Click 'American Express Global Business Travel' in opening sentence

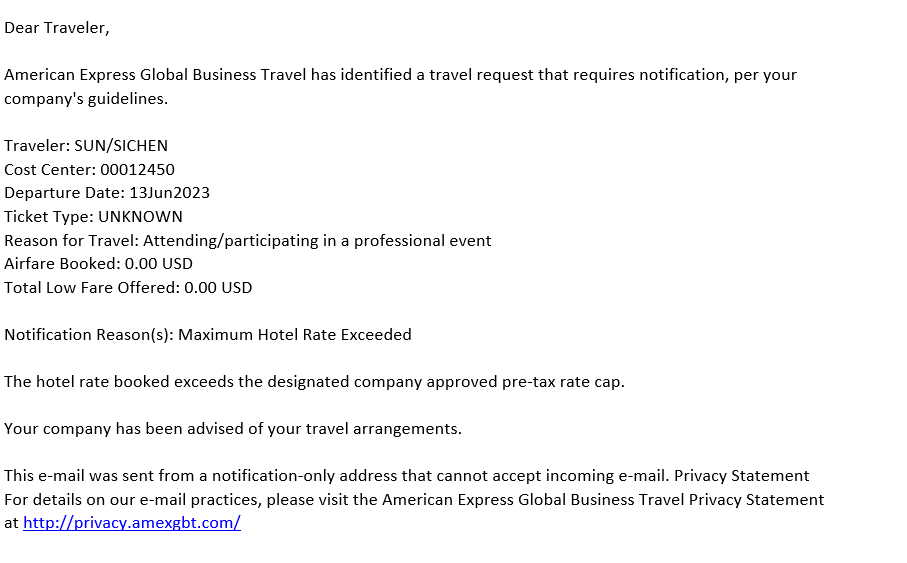click(155, 75)
